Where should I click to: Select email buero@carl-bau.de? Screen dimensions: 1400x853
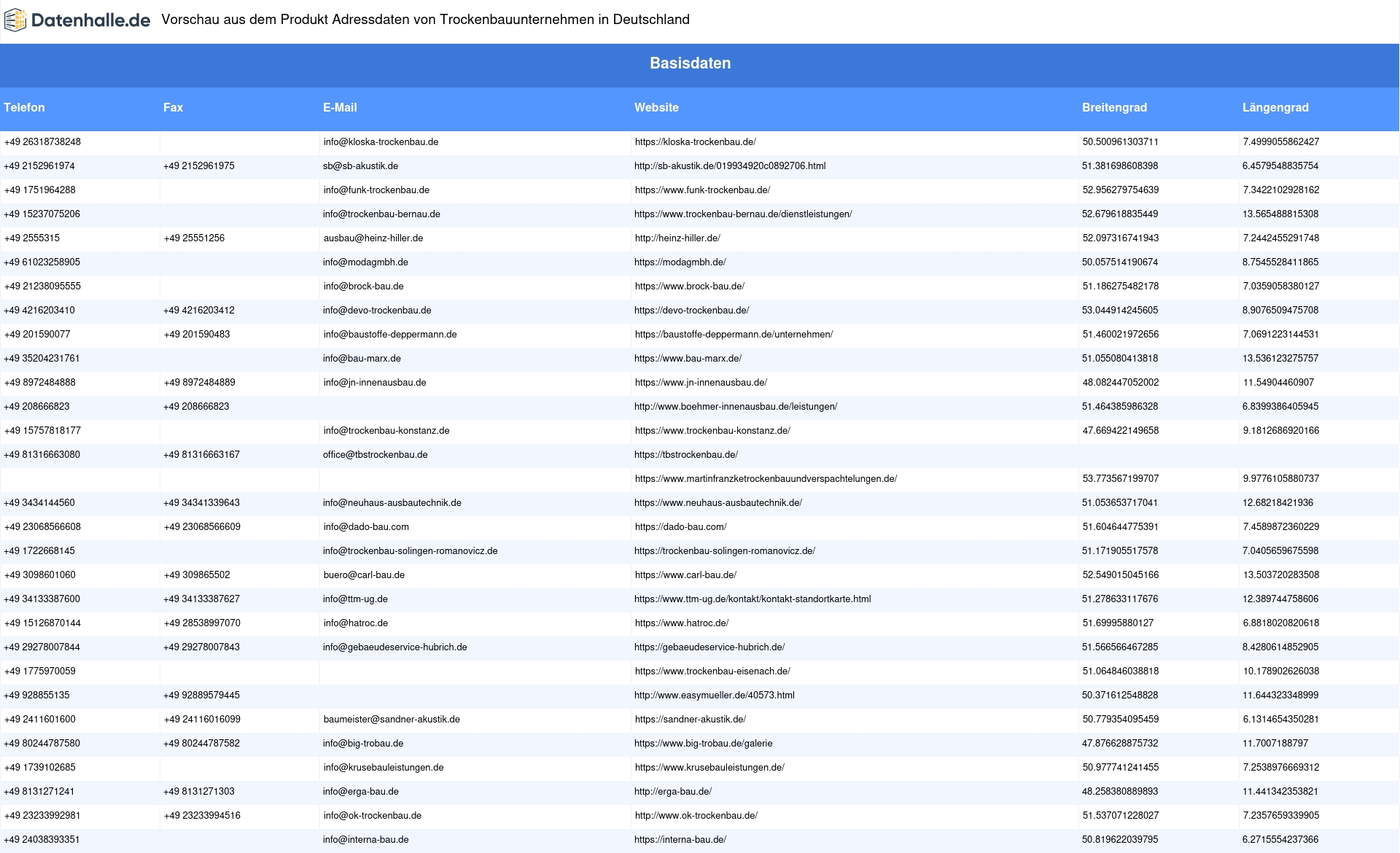pyautogui.click(x=364, y=575)
